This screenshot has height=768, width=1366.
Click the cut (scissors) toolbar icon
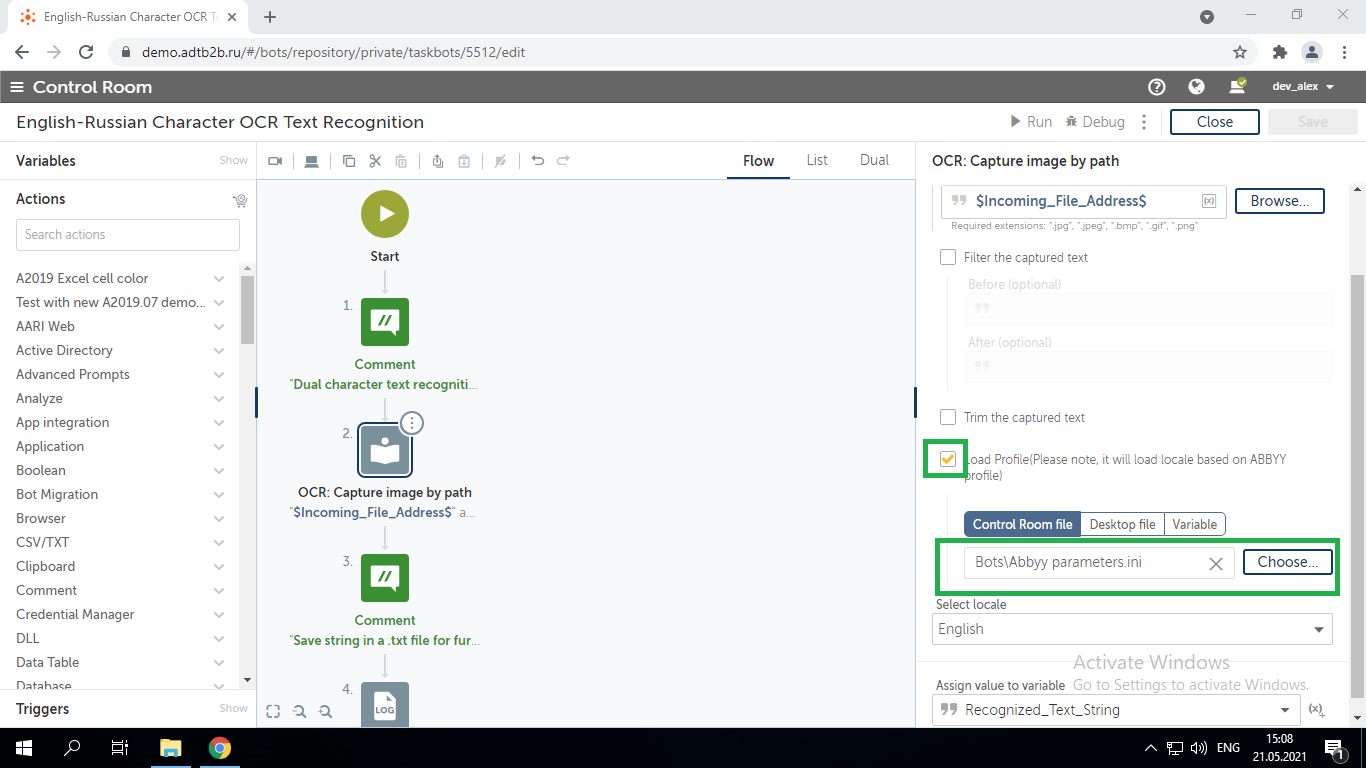pos(375,161)
